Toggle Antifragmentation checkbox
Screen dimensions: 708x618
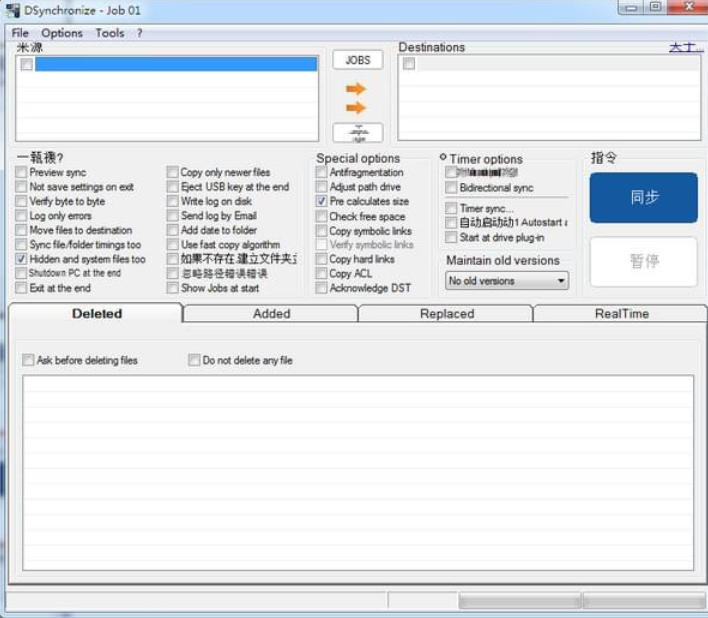coord(321,172)
